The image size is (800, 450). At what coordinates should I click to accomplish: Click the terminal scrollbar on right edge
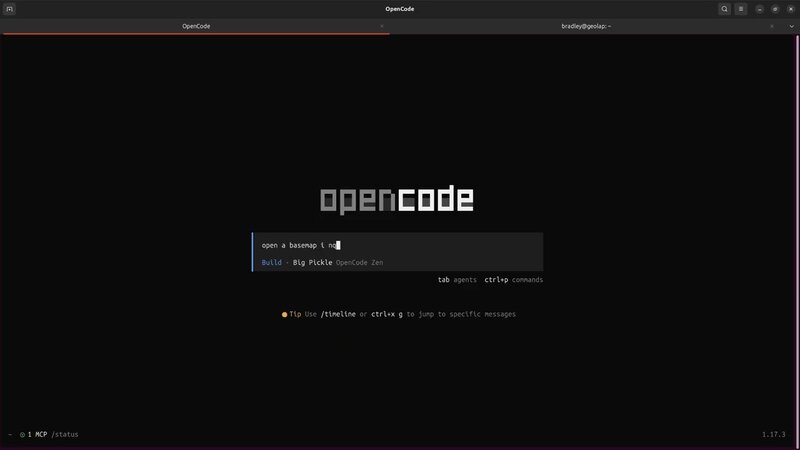pos(797,240)
